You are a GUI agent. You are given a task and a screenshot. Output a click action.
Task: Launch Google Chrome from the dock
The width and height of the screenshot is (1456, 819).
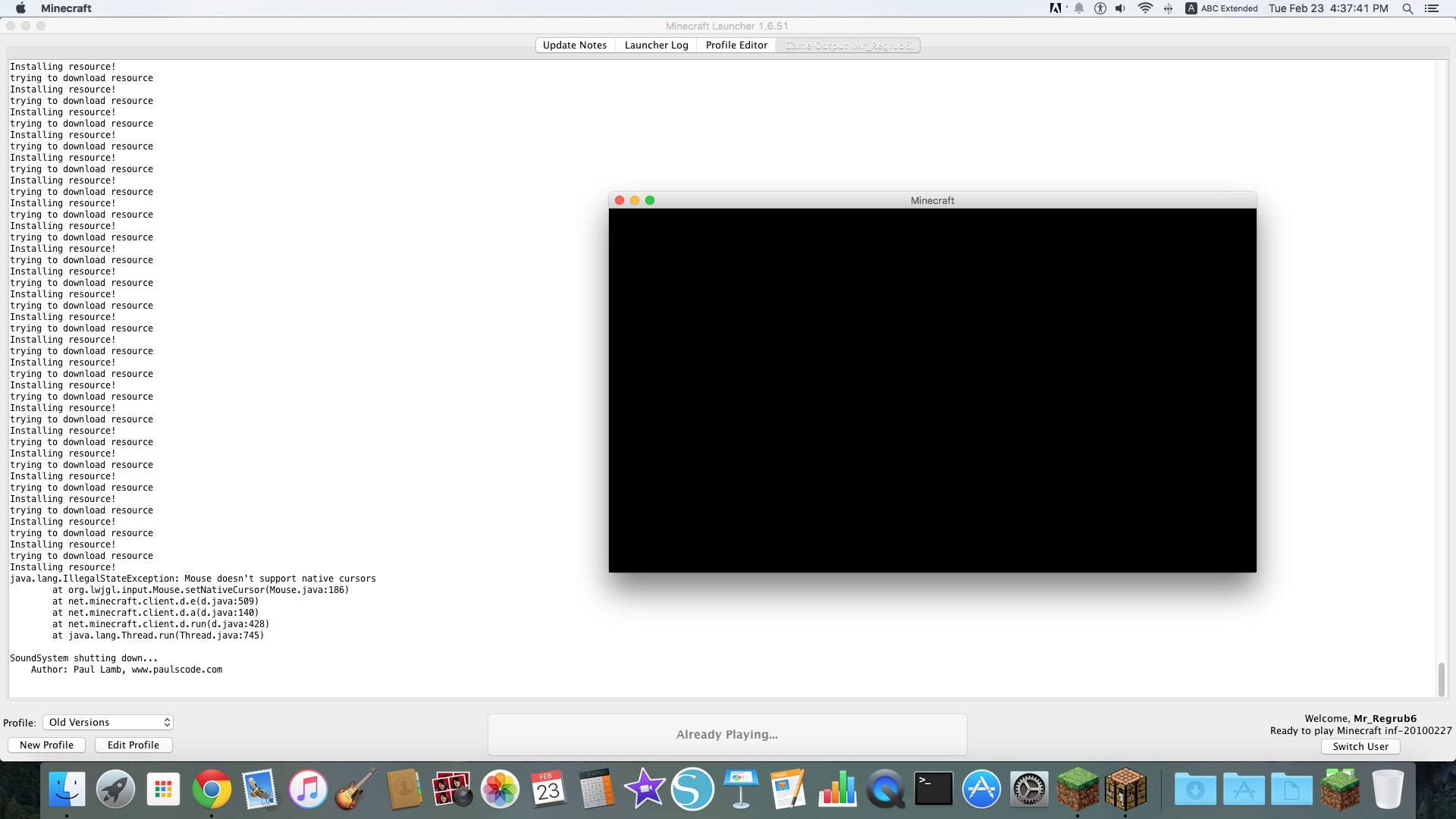click(212, 789)
